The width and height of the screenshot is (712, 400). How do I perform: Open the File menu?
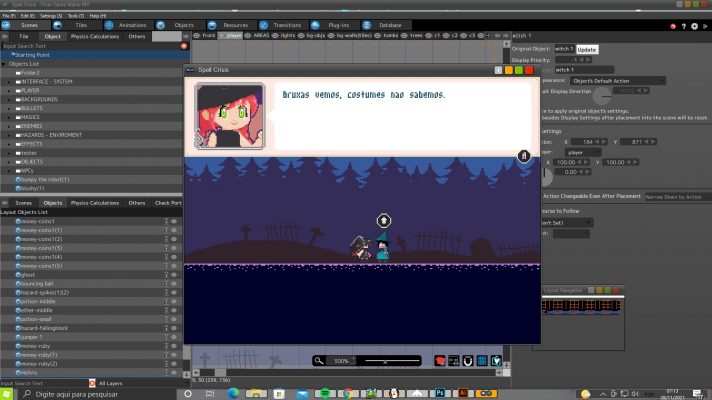[x=9, y=16]
